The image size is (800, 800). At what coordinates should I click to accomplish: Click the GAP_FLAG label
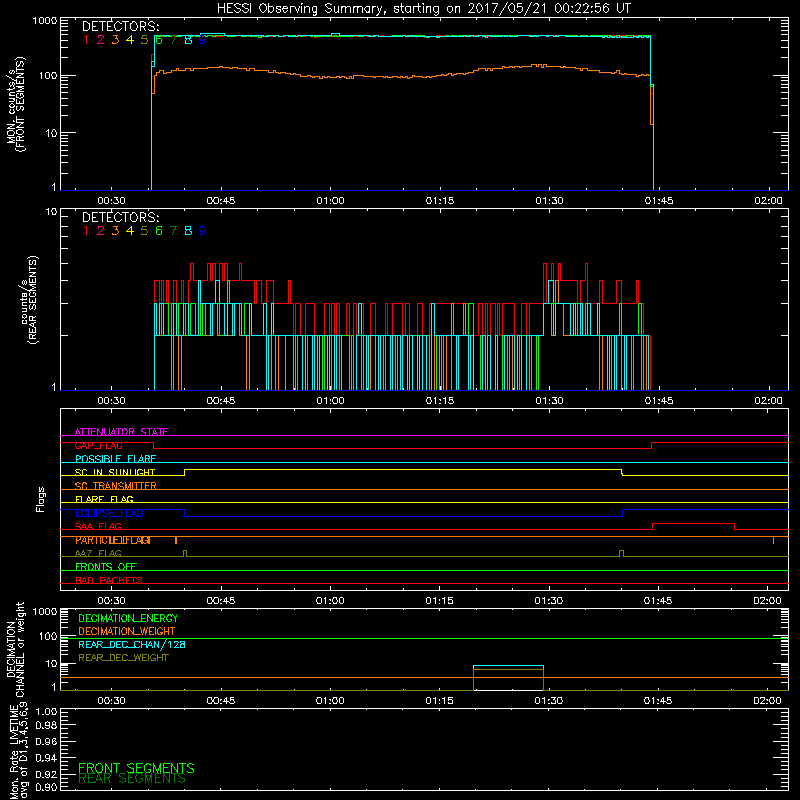(x=98, y=445)
